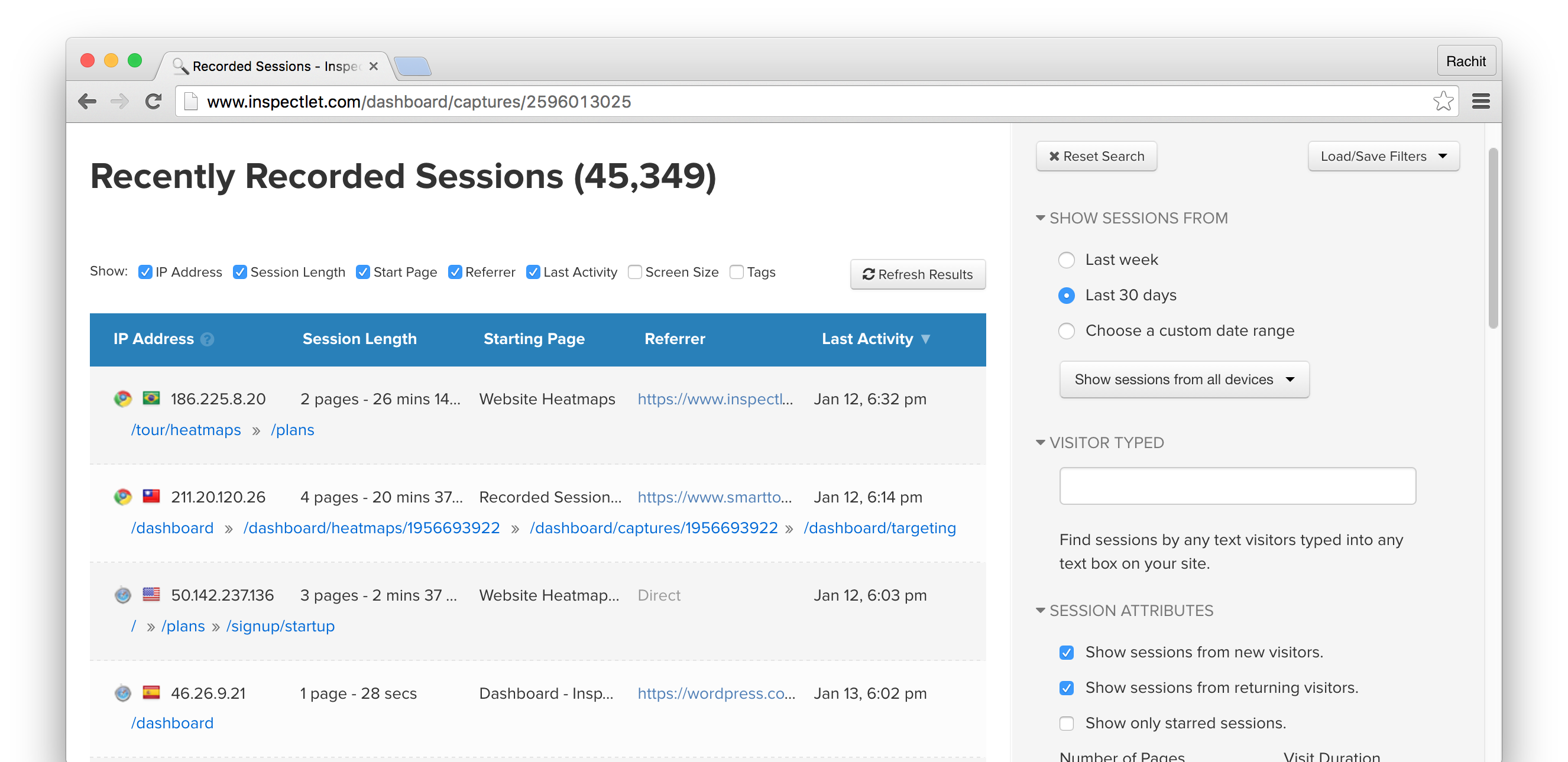Open the https://www.inspectl... referrer link

[x=715, y=399]
